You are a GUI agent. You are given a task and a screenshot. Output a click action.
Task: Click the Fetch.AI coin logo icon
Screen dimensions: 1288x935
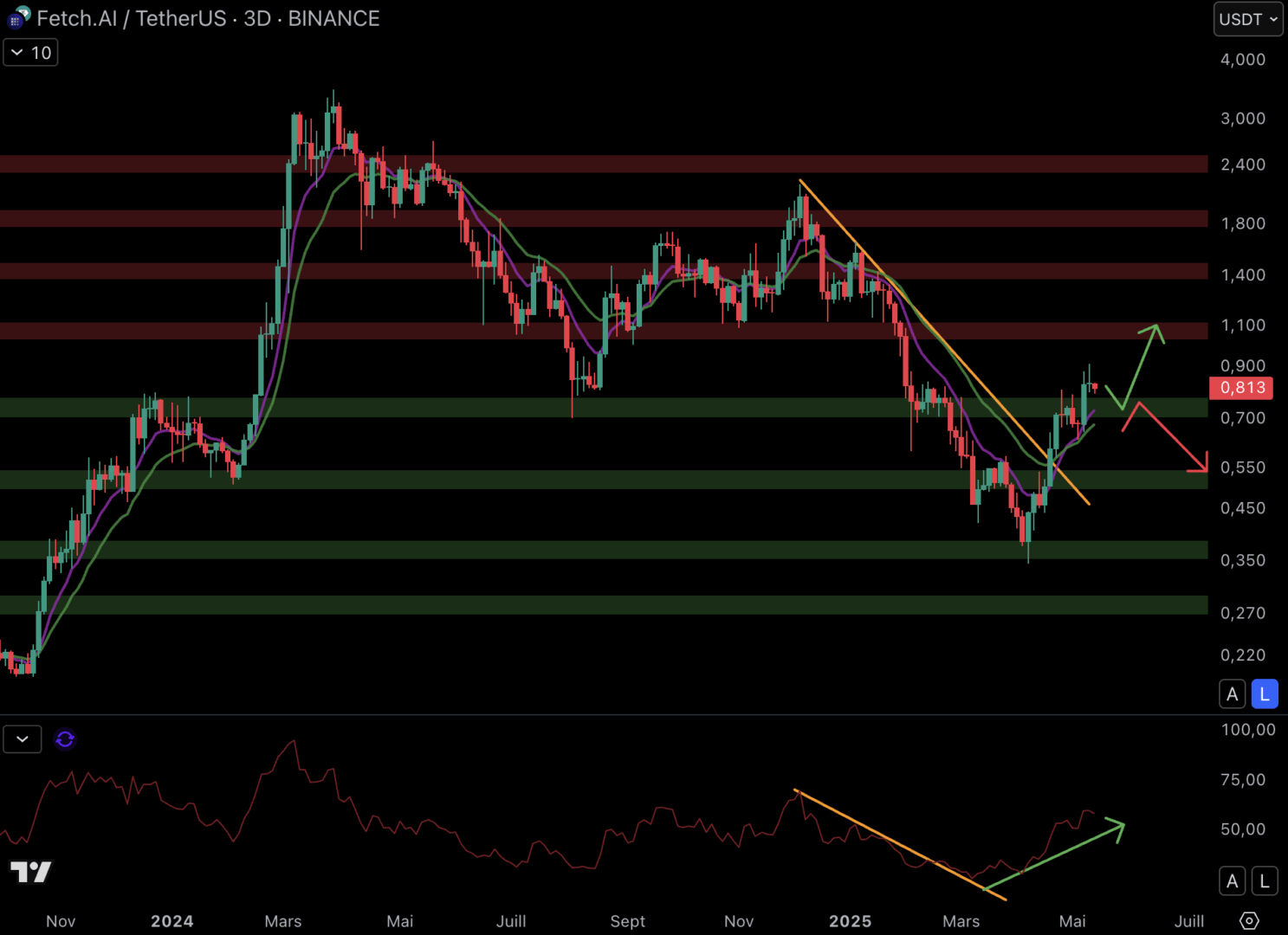click(x=18, y=16)
